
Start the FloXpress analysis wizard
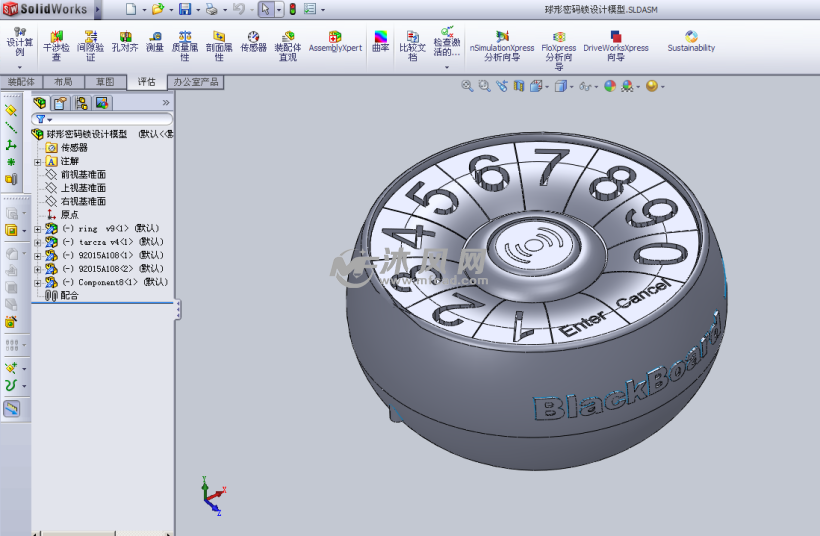pos(559,50)
